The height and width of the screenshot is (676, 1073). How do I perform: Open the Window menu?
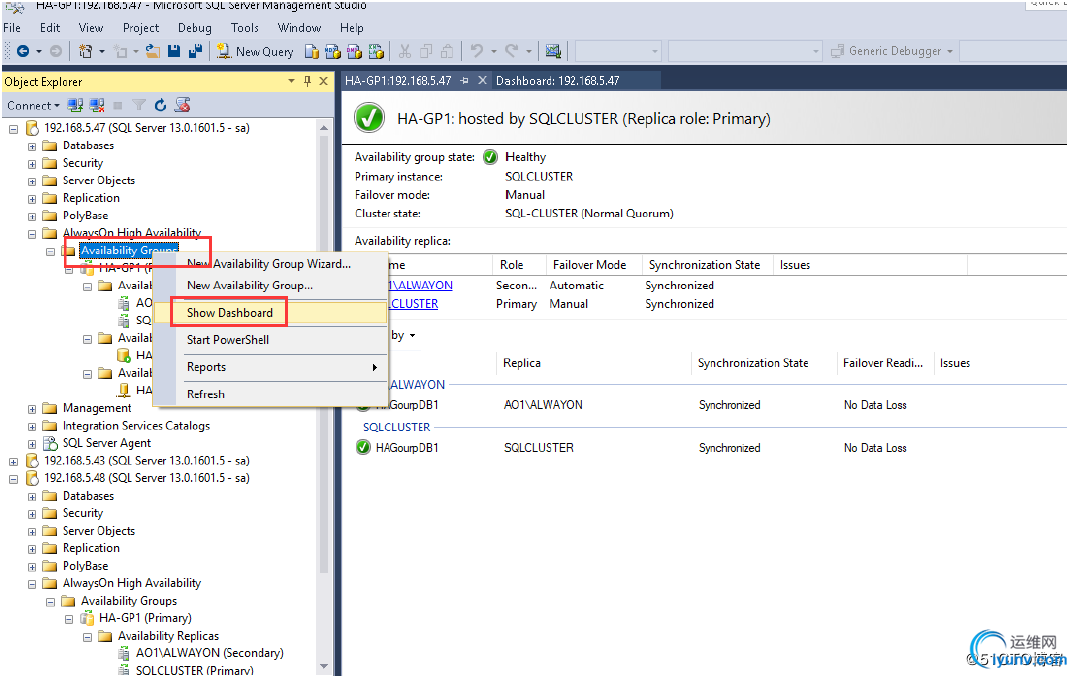300,28
